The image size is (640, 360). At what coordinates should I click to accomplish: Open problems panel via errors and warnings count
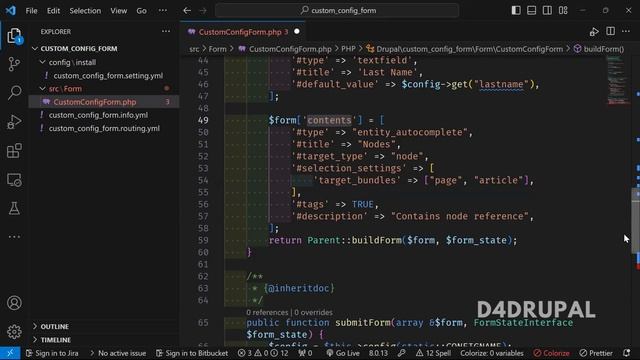pos(263,353)
